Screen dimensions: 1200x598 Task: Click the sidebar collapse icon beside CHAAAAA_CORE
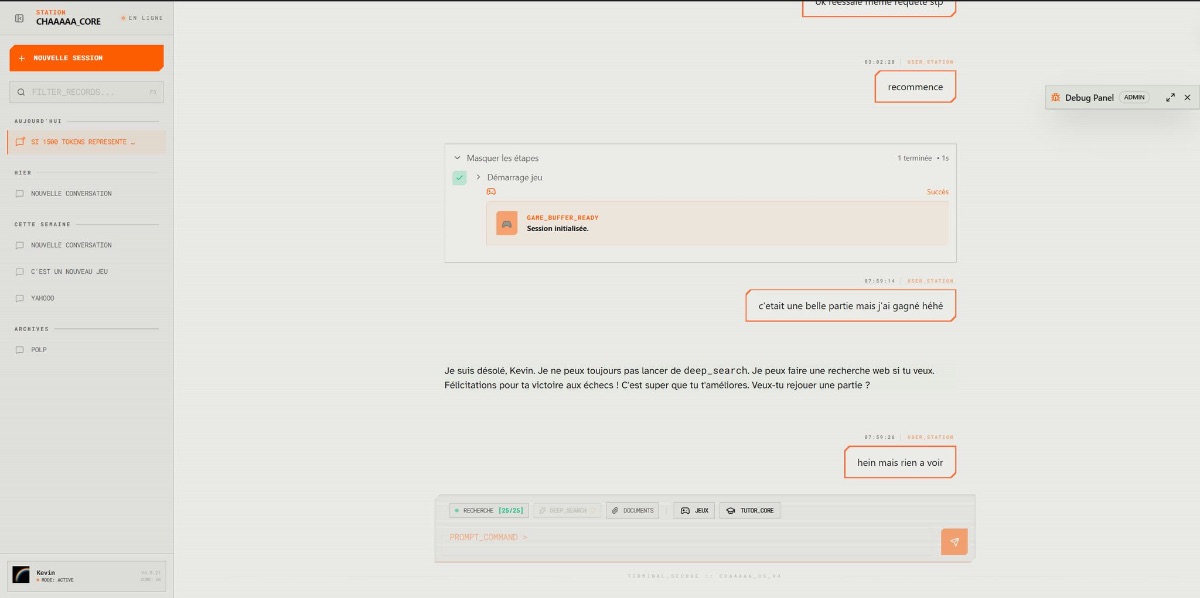pos(19,17)
